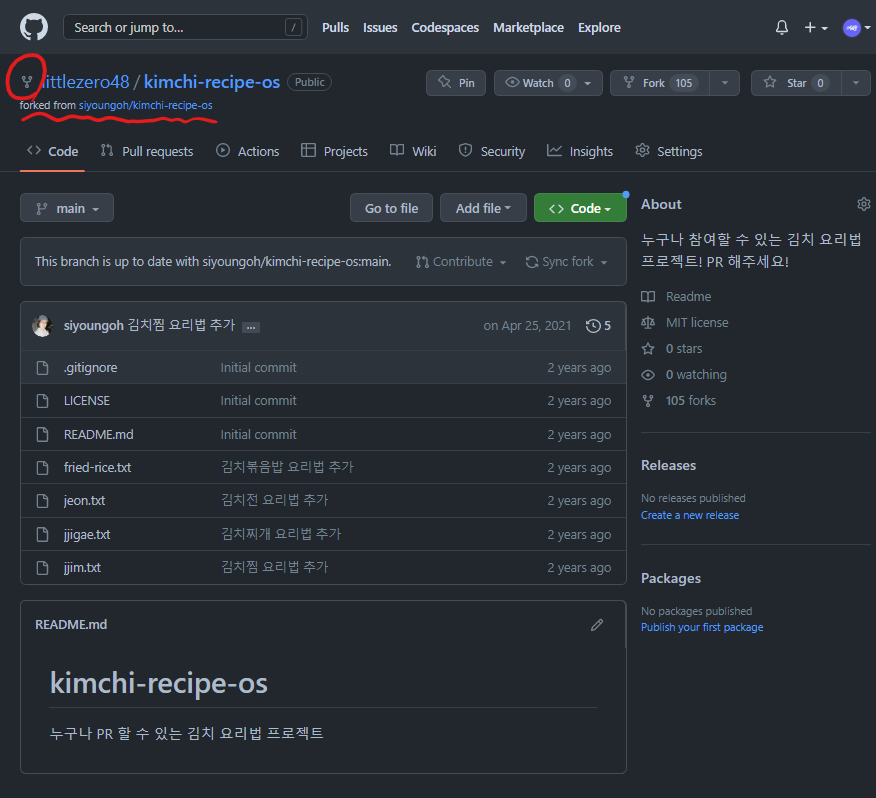Switch to the Projects tab

334,151
